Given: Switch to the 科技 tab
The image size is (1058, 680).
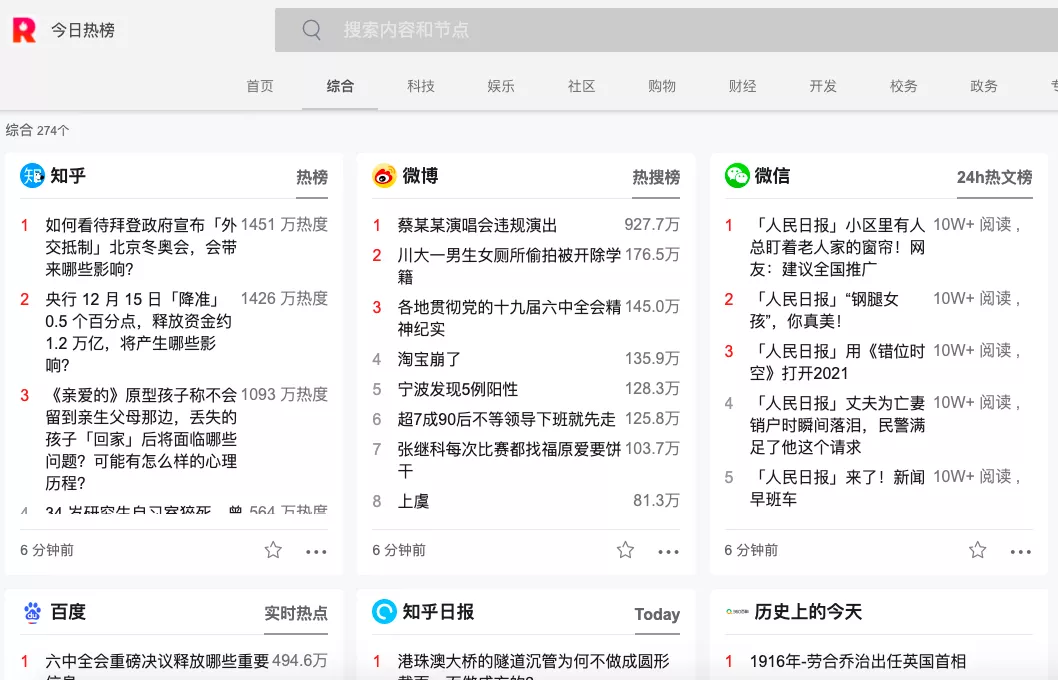Looking at the screenshot, I should [421, 86].
